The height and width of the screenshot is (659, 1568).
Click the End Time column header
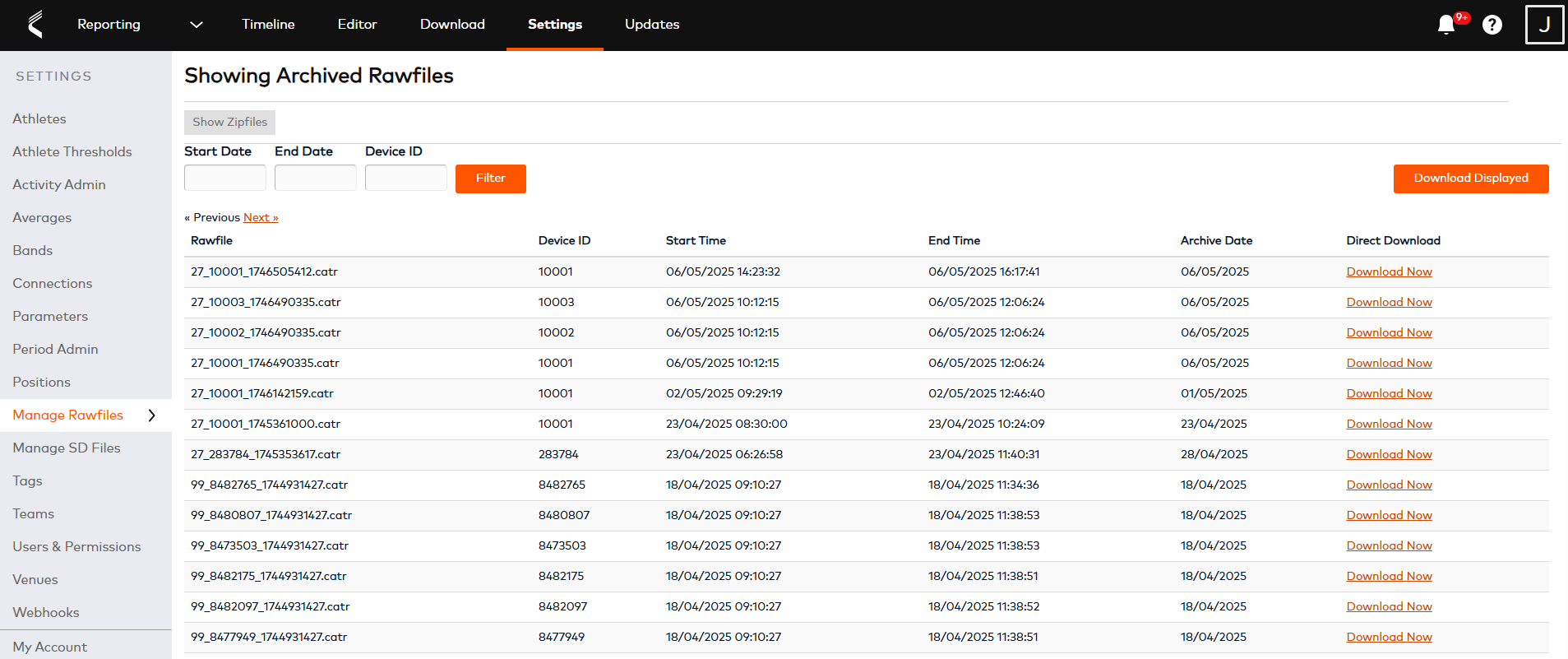[x=954, y=241]
